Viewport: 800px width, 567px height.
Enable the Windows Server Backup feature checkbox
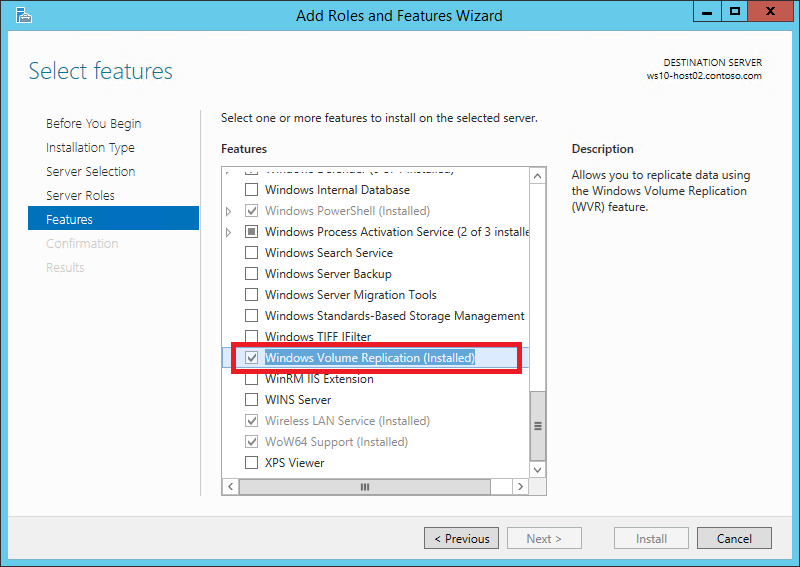pyautogui.click(x=252, y=274)
